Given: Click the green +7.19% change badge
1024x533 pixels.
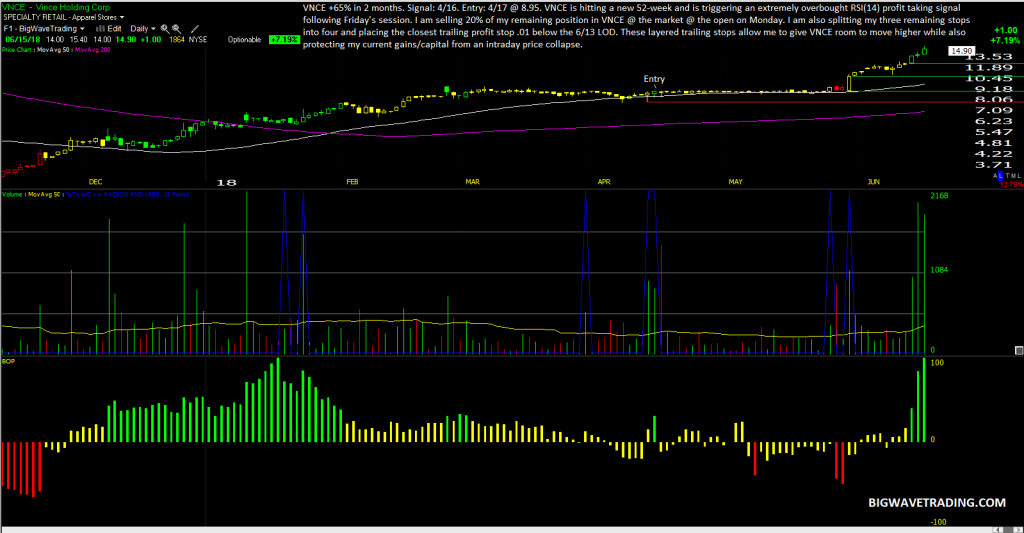Looking at the screenshot, I should tap(284, 39).
